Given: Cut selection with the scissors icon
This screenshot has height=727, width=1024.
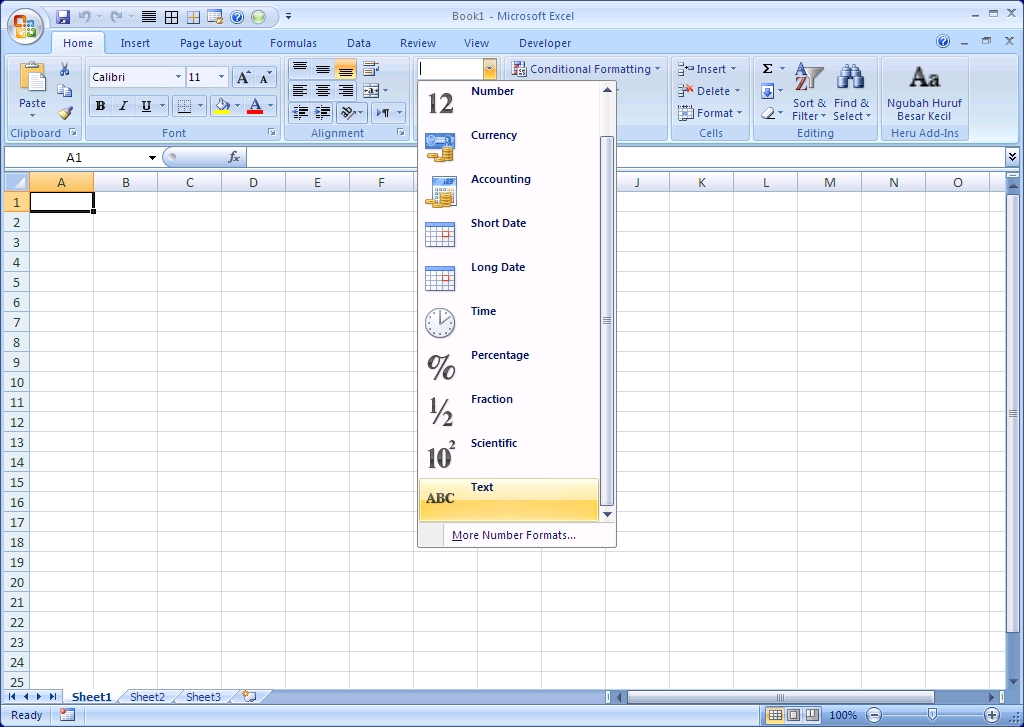Looking at the screenshot, I should click(x=65, y=69).
